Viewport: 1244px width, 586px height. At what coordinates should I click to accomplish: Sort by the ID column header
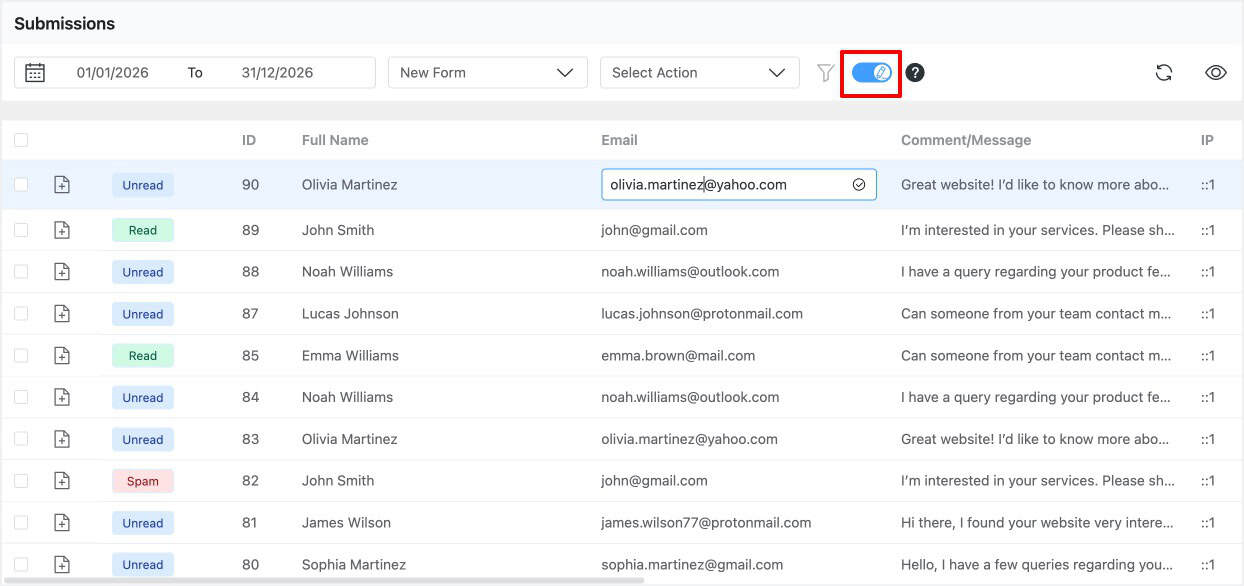pos(249,140)
